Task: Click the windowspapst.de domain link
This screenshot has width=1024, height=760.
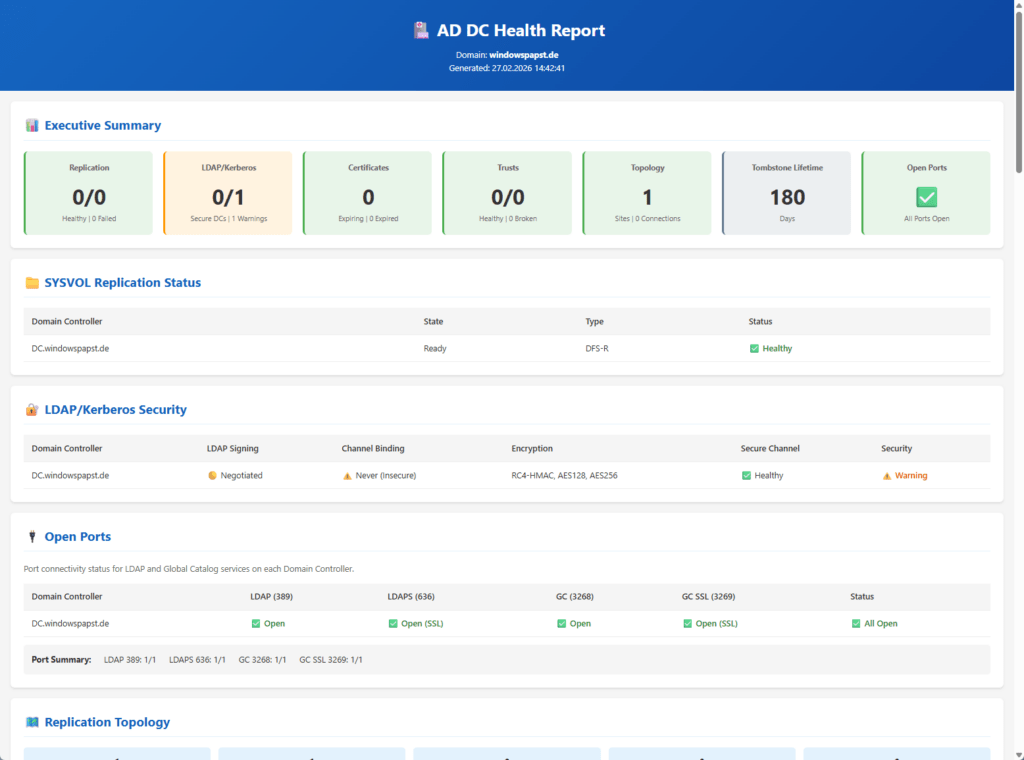Action: click(526, 54)
